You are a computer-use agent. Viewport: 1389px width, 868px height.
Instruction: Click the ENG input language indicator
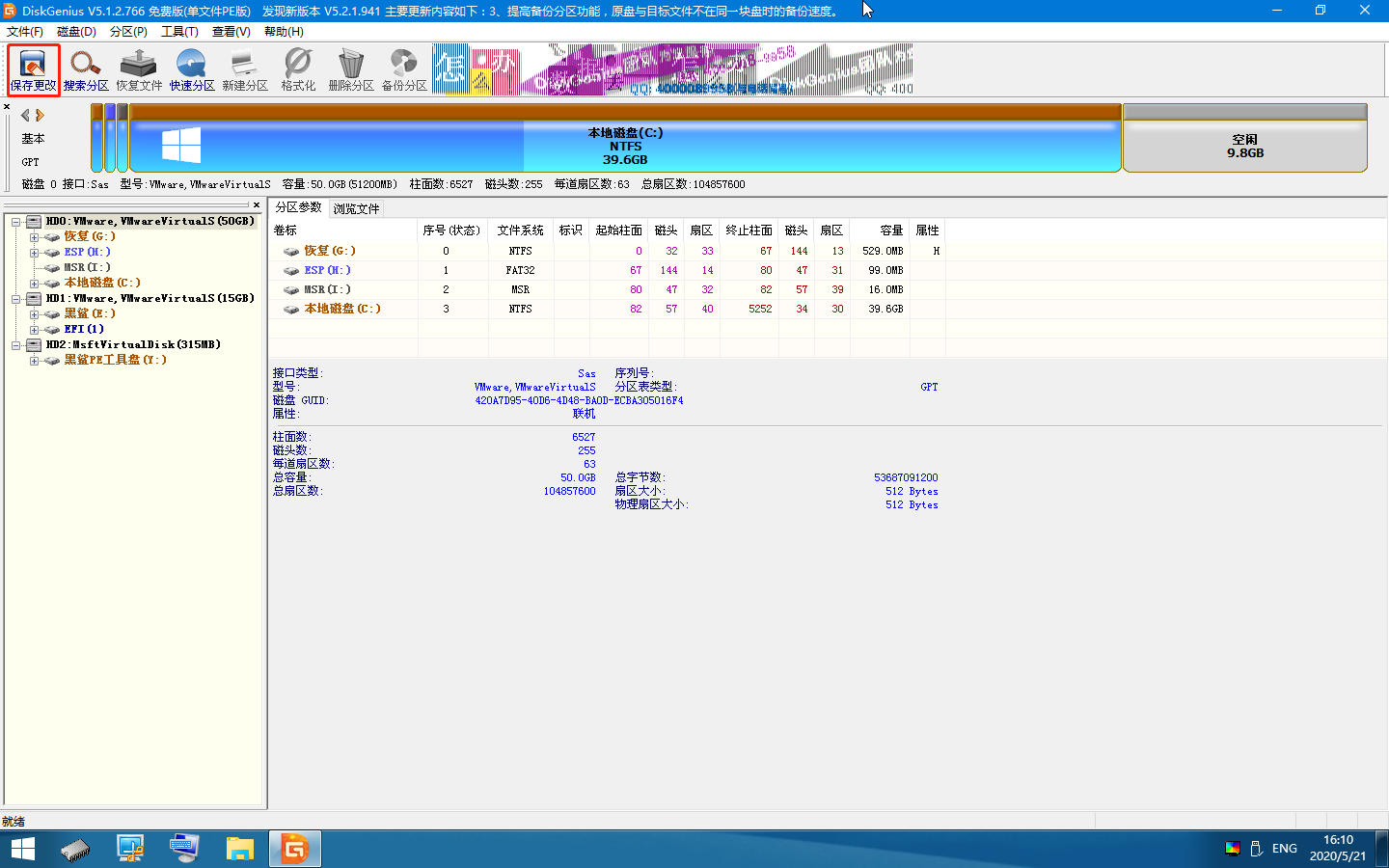[x=1284, y=849]
